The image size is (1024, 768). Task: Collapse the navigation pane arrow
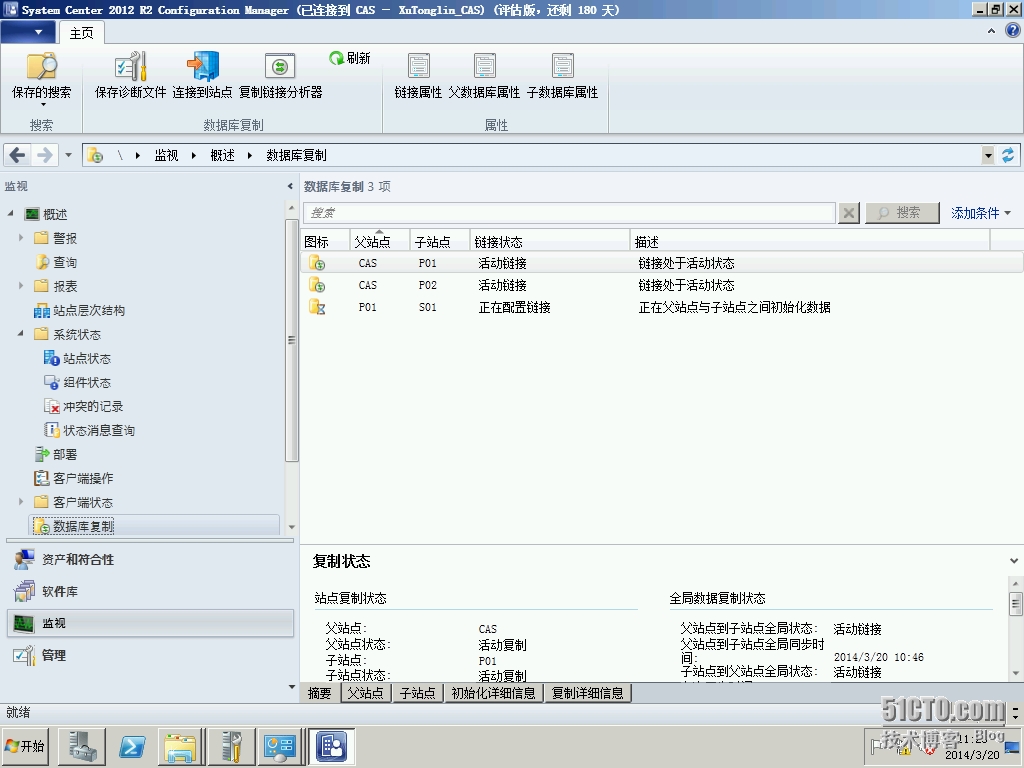coord(290,187)
